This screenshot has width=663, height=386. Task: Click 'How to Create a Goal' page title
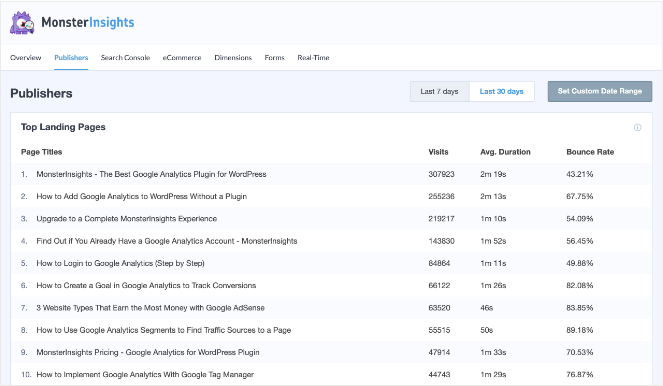(x=146, y=286)
